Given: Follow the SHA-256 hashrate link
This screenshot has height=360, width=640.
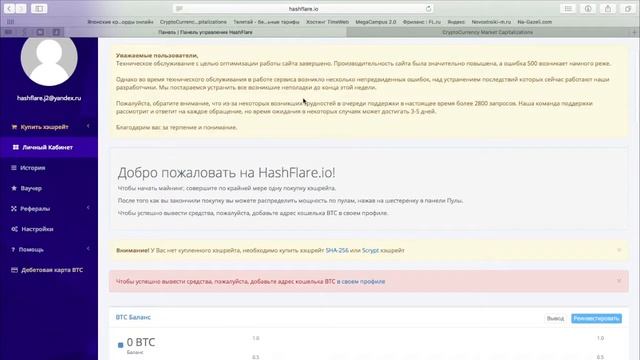Looking at the screenshot, I should point(337,250).
